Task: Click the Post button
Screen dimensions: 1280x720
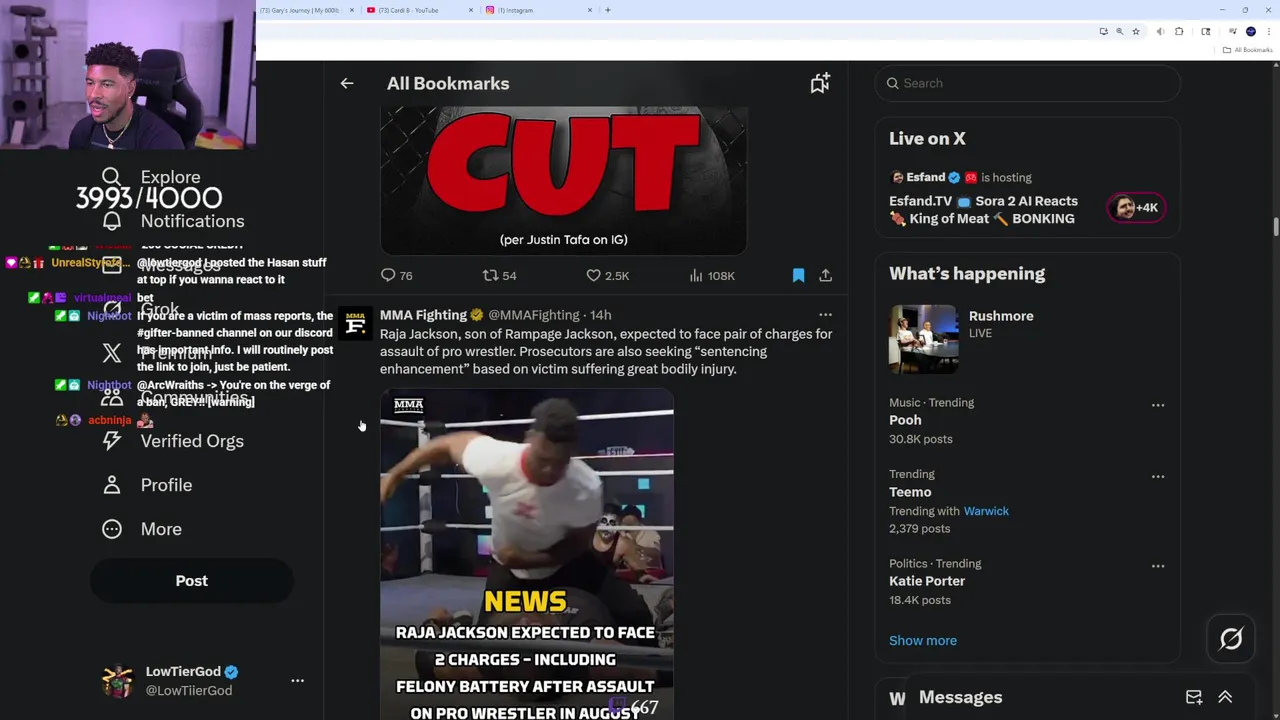Action: (x=191, y=581)
